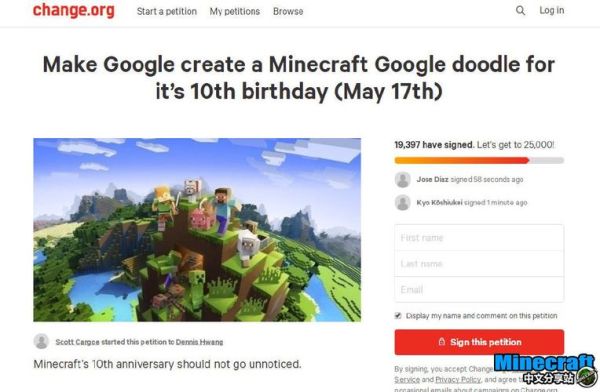Click the signature progress bar
This screenshot has height=392, width=600.
[x=479, y=160]
